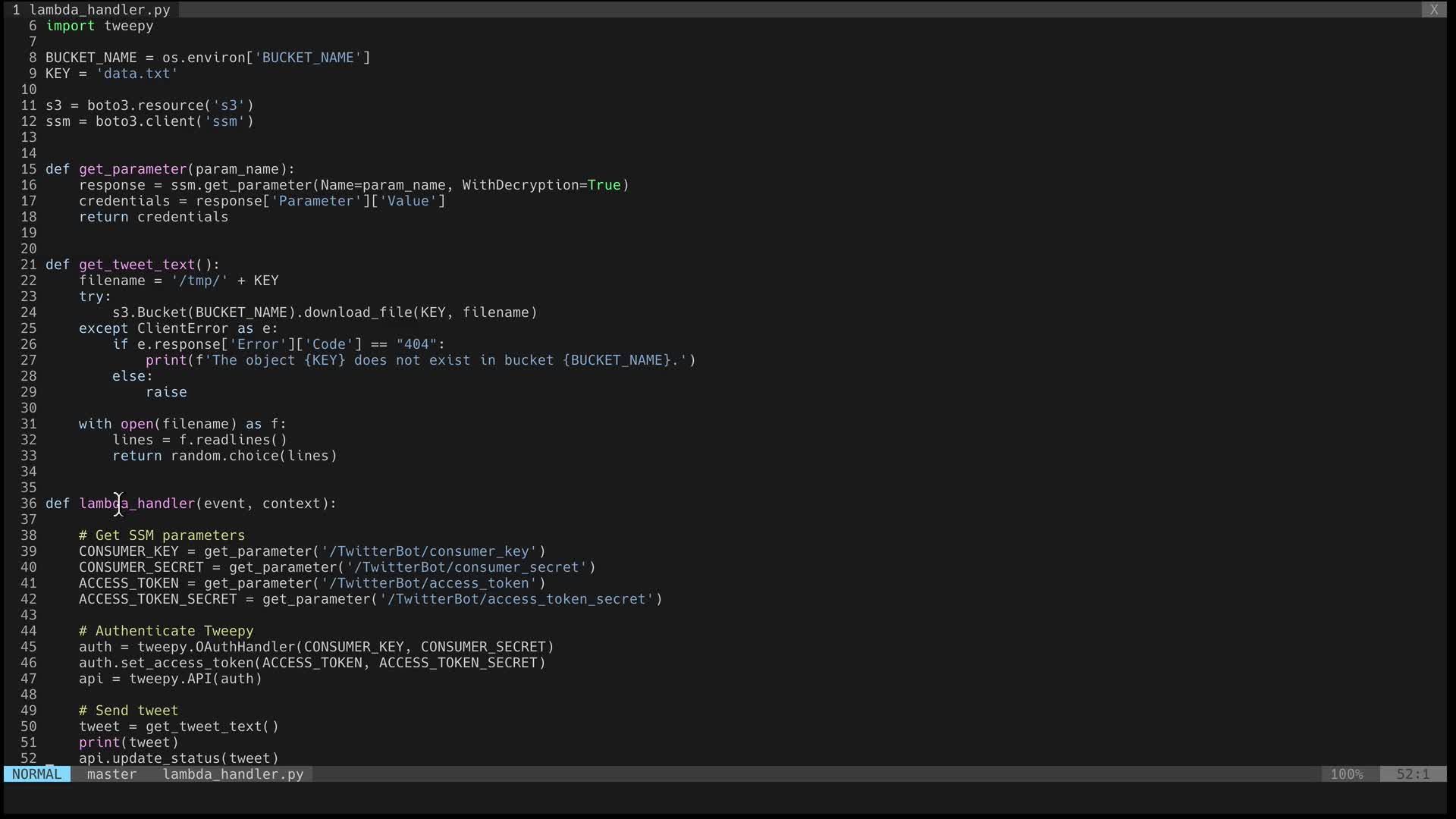Screen dimensions: 1456x819
Task: Click the 'data.txt' string literal
Action: [x=136, y=74]
